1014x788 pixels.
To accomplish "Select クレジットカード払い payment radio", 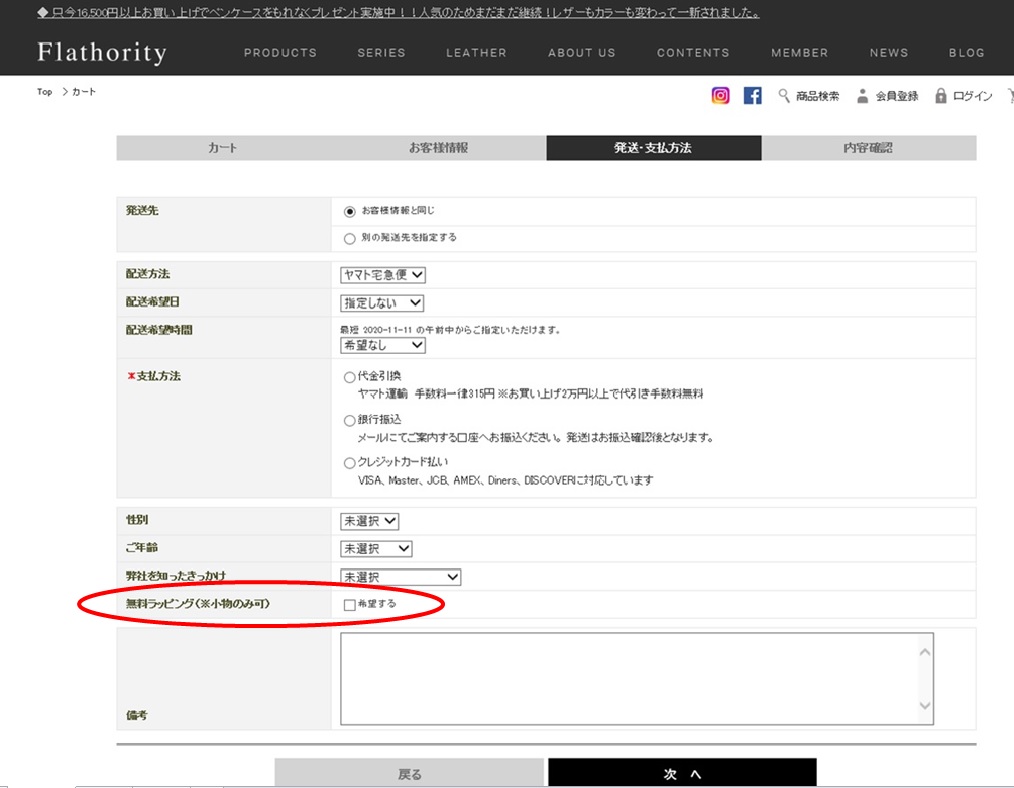I will point(349,463).
